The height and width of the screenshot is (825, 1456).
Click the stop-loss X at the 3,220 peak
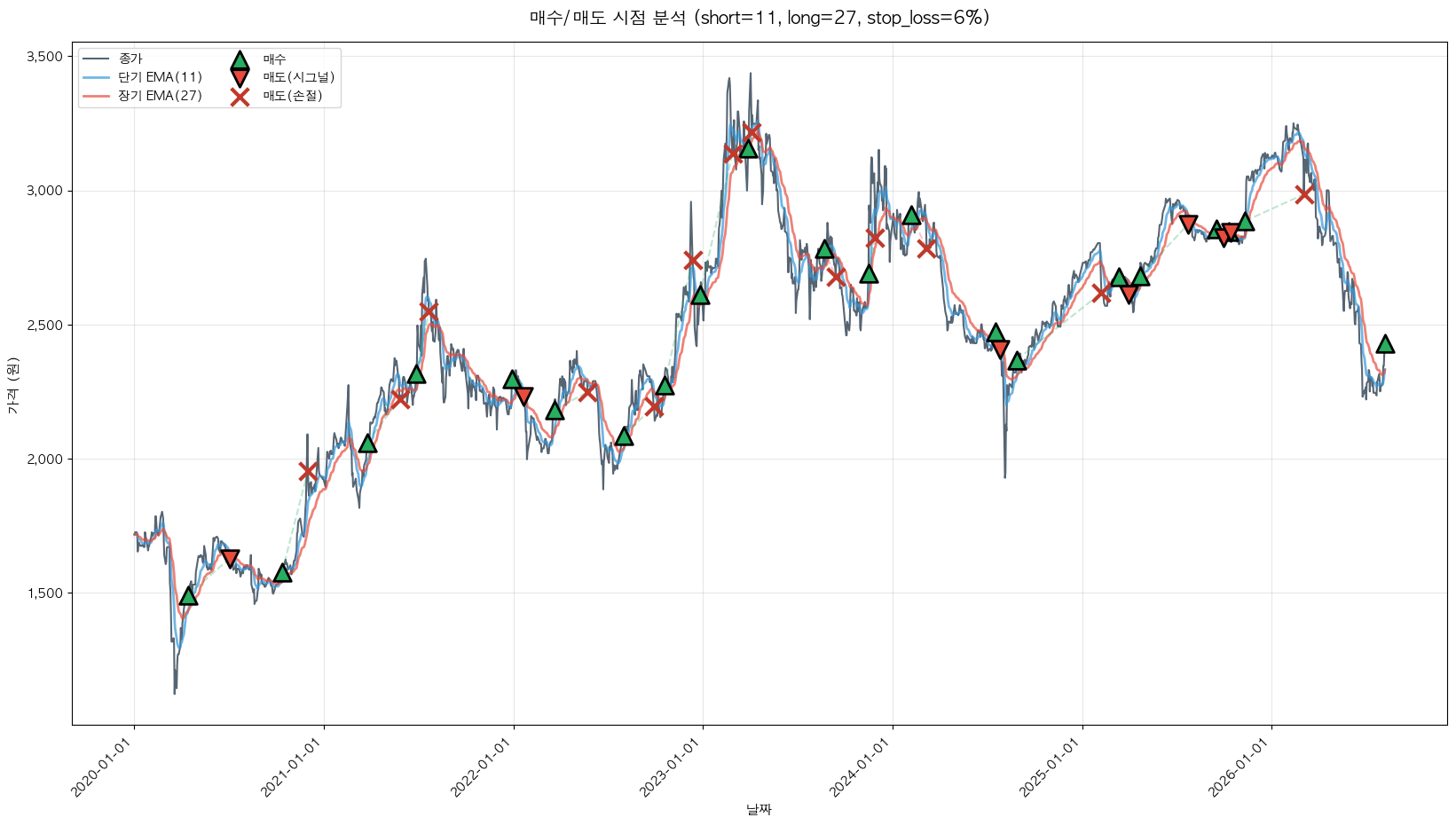pos(752,132)
